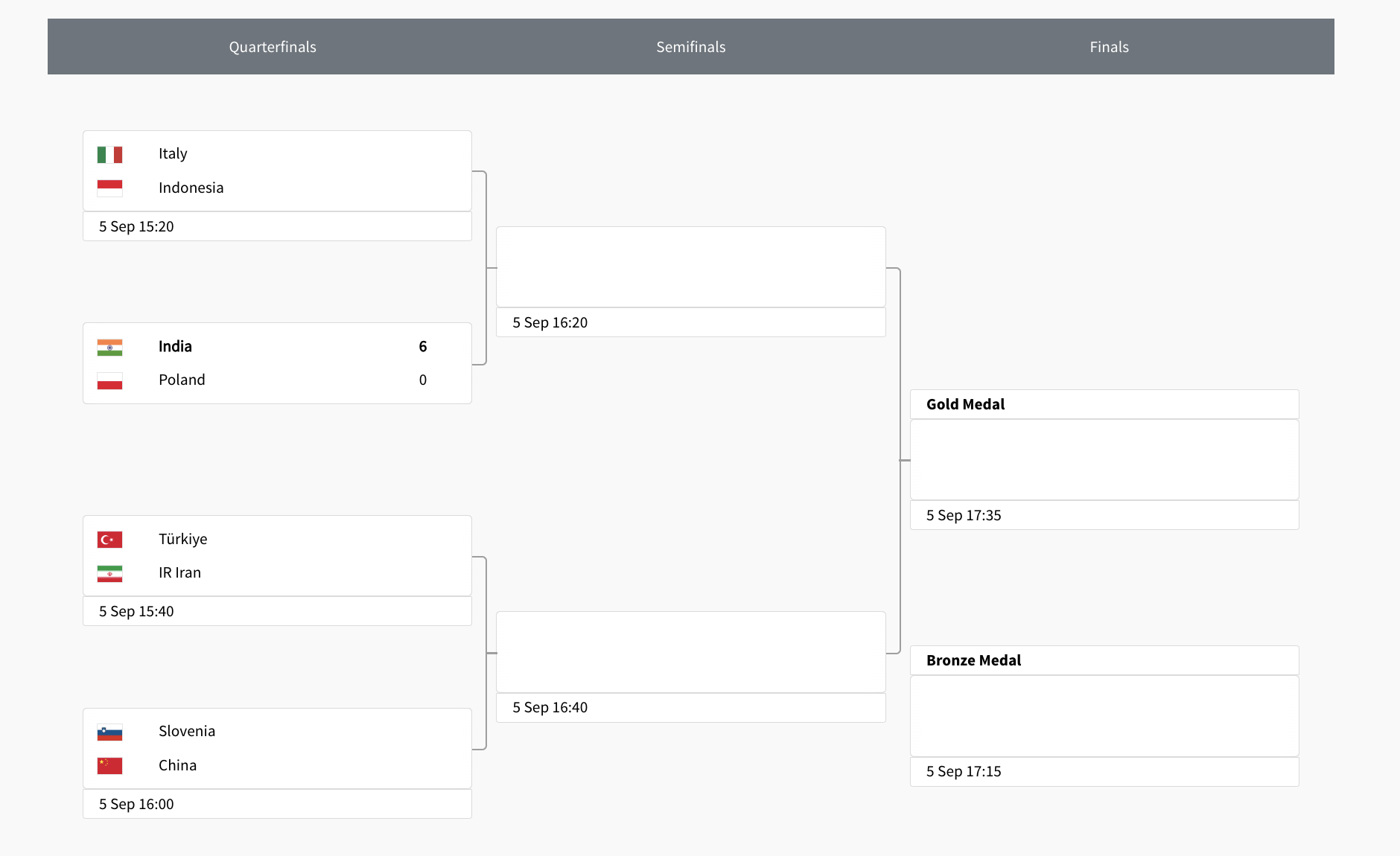The width and height of the screenshot is (1400, 856).
Task: Open the 16:40 semifinal match box
Action: [690, 652]
